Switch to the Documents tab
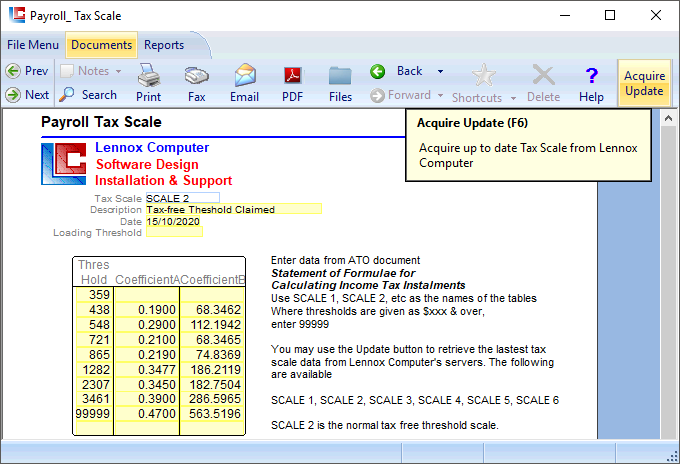 pyautogui.click(x=101, y=45)
